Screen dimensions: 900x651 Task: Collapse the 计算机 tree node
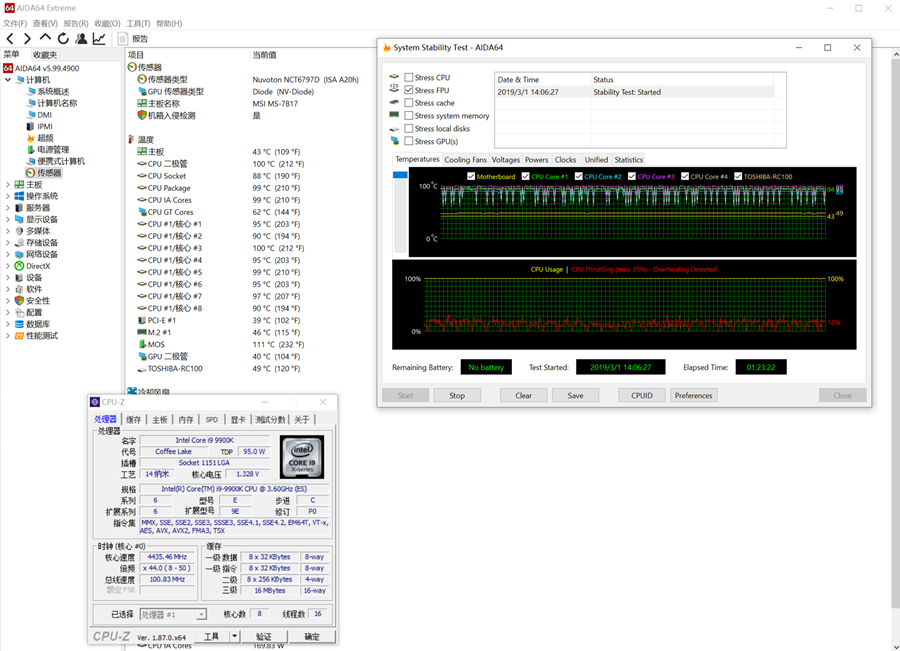[7, 79]
